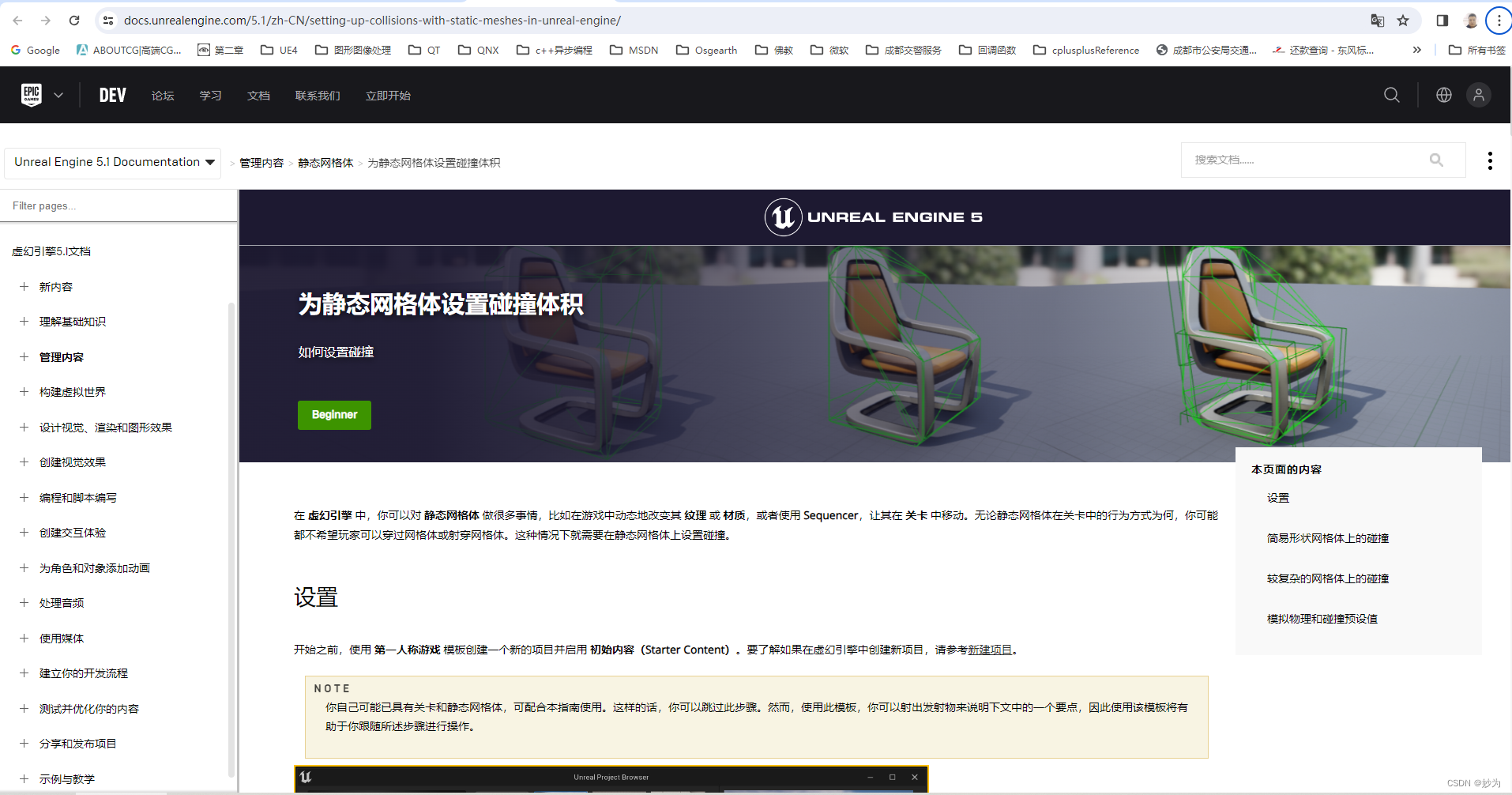Open the Epic logo dropdown chevron

[x=58, y=95]
